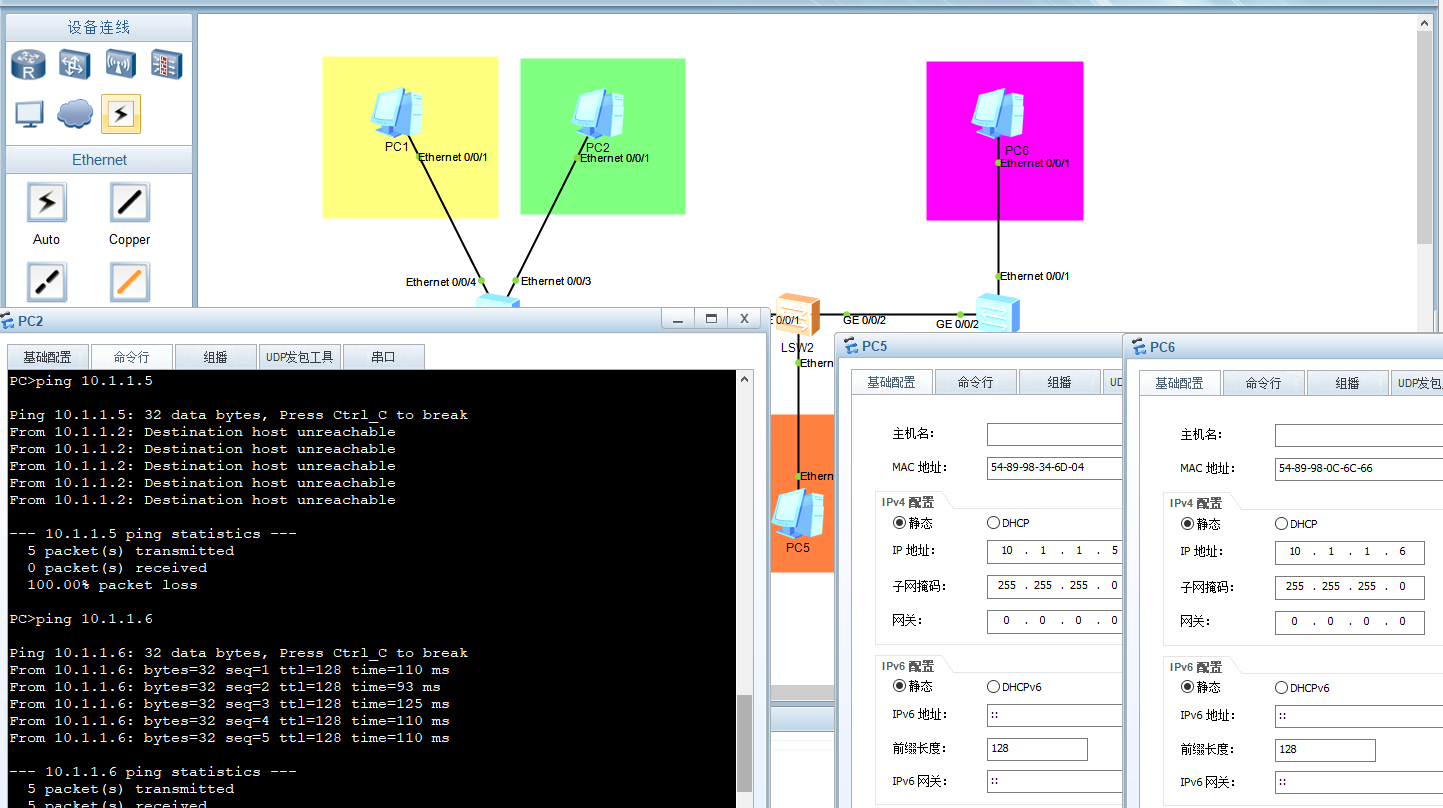Choose the Copper cable type
Viewport: 1443px width, 808px height.
pos(129,202)
